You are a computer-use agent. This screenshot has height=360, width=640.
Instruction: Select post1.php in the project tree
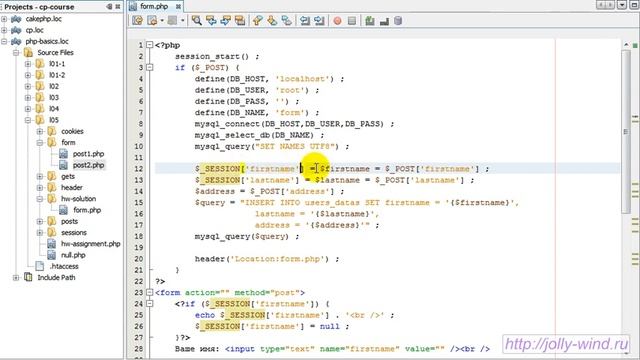click(x=88, y=154)
